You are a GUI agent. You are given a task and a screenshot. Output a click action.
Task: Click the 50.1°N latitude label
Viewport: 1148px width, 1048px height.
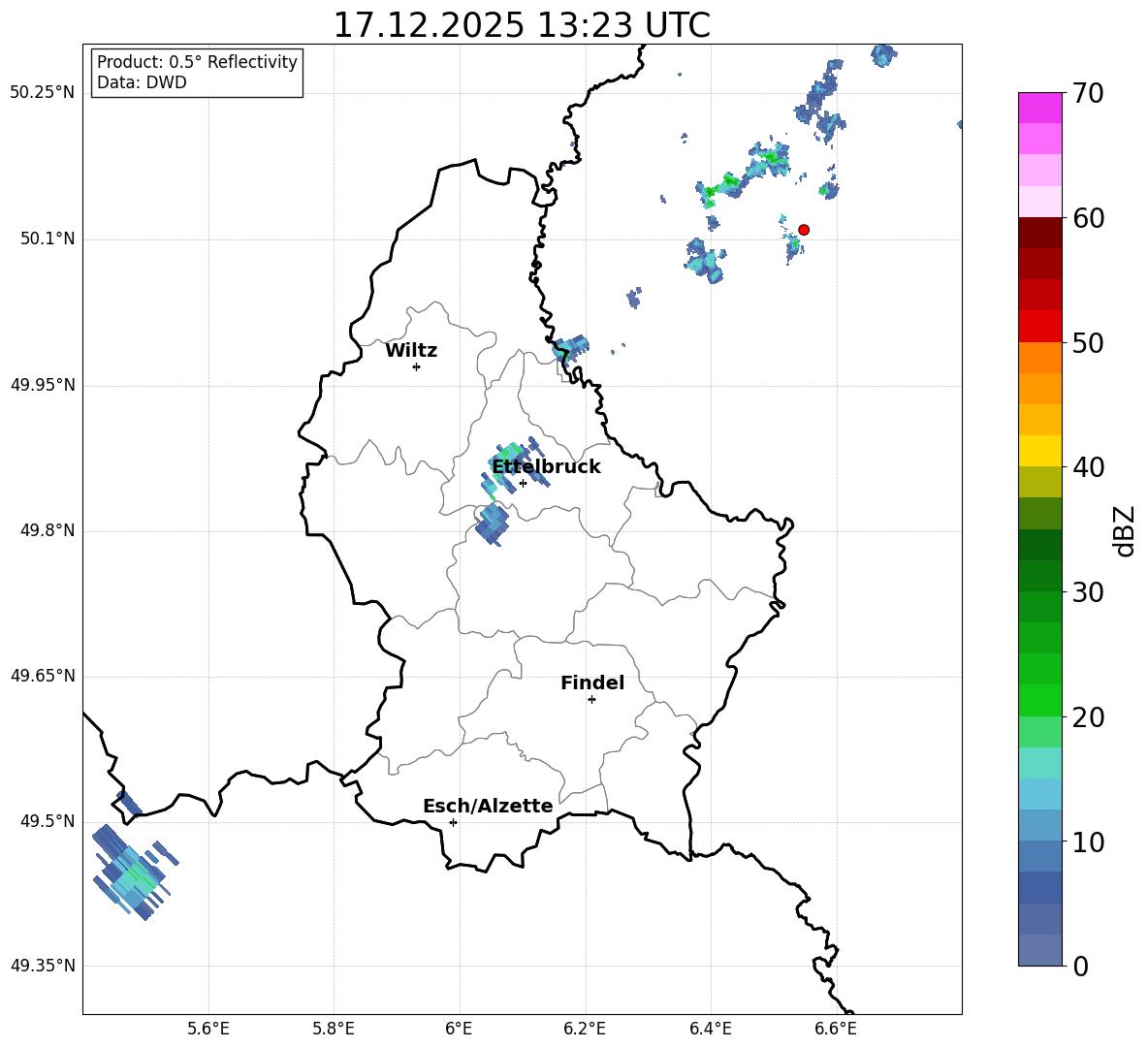click(x=48, y=238)
